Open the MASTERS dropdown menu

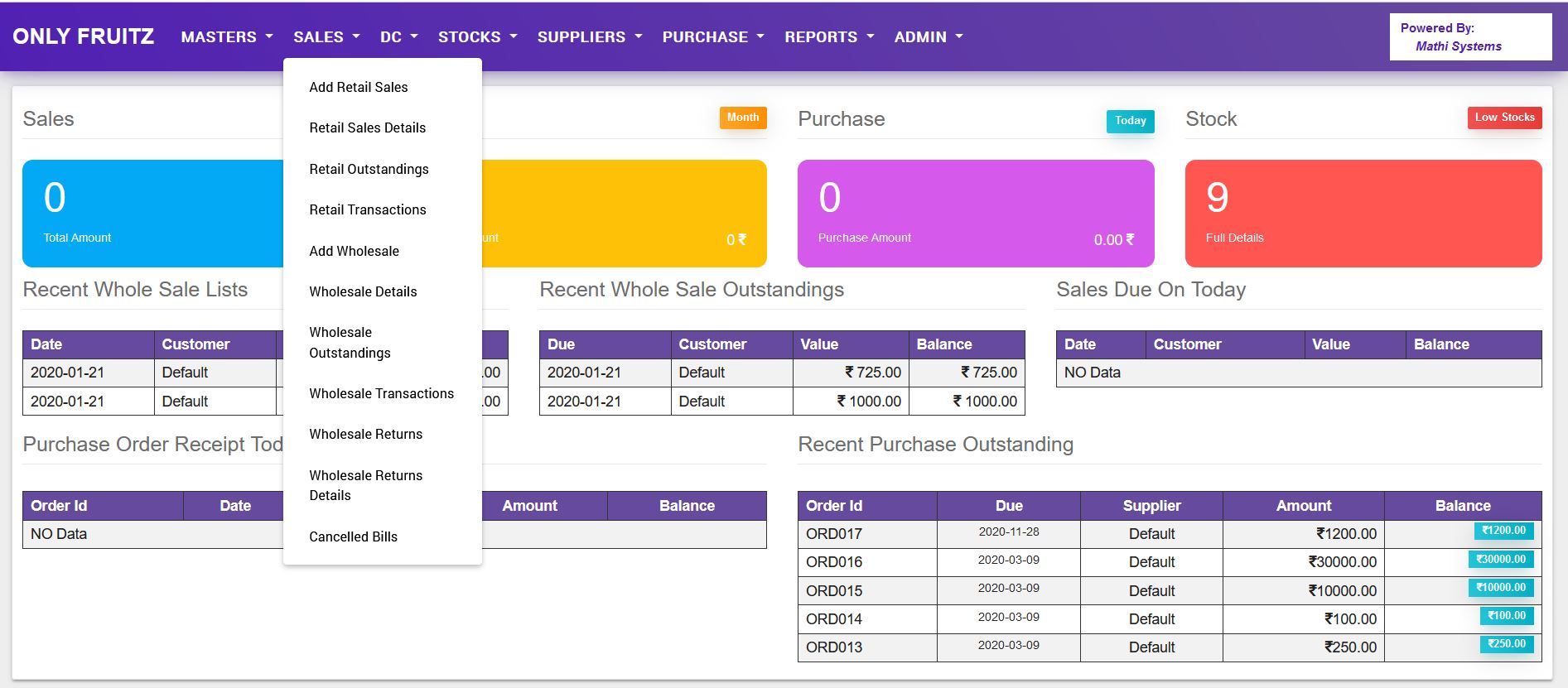[x=226, y=37]
